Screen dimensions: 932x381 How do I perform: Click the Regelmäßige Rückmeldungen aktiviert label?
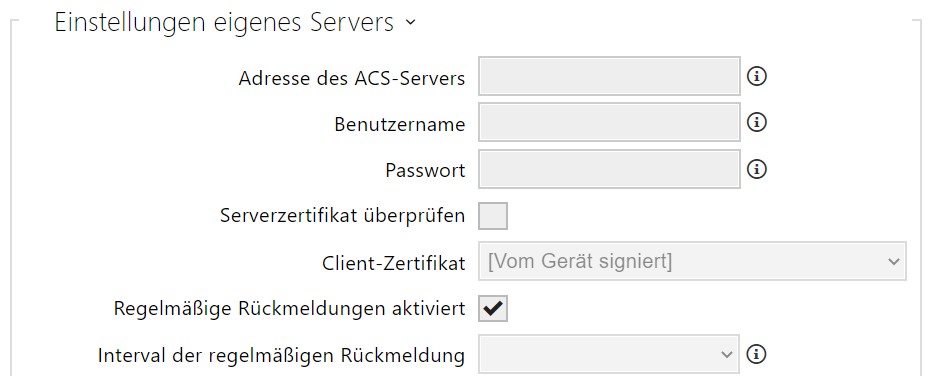[289, 309]
